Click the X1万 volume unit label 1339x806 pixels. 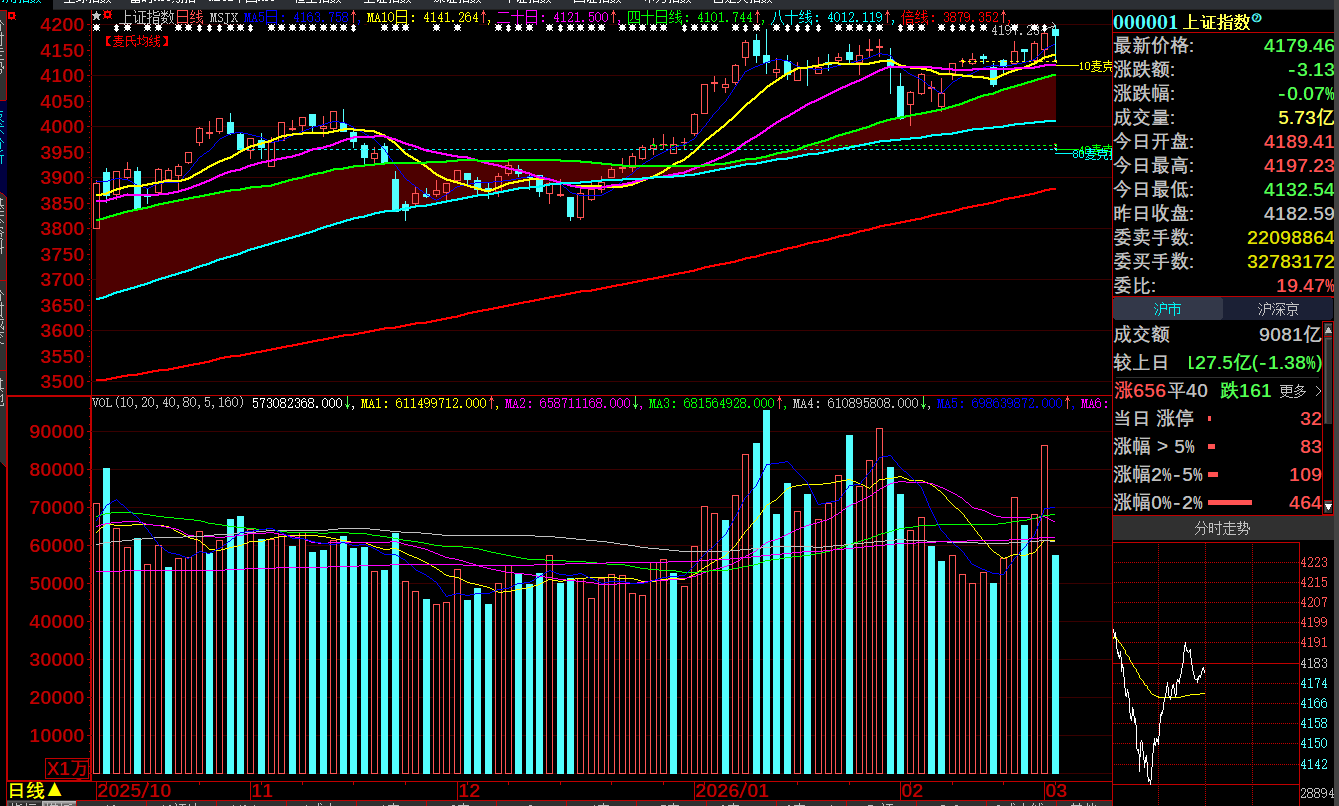click(68, 768)
